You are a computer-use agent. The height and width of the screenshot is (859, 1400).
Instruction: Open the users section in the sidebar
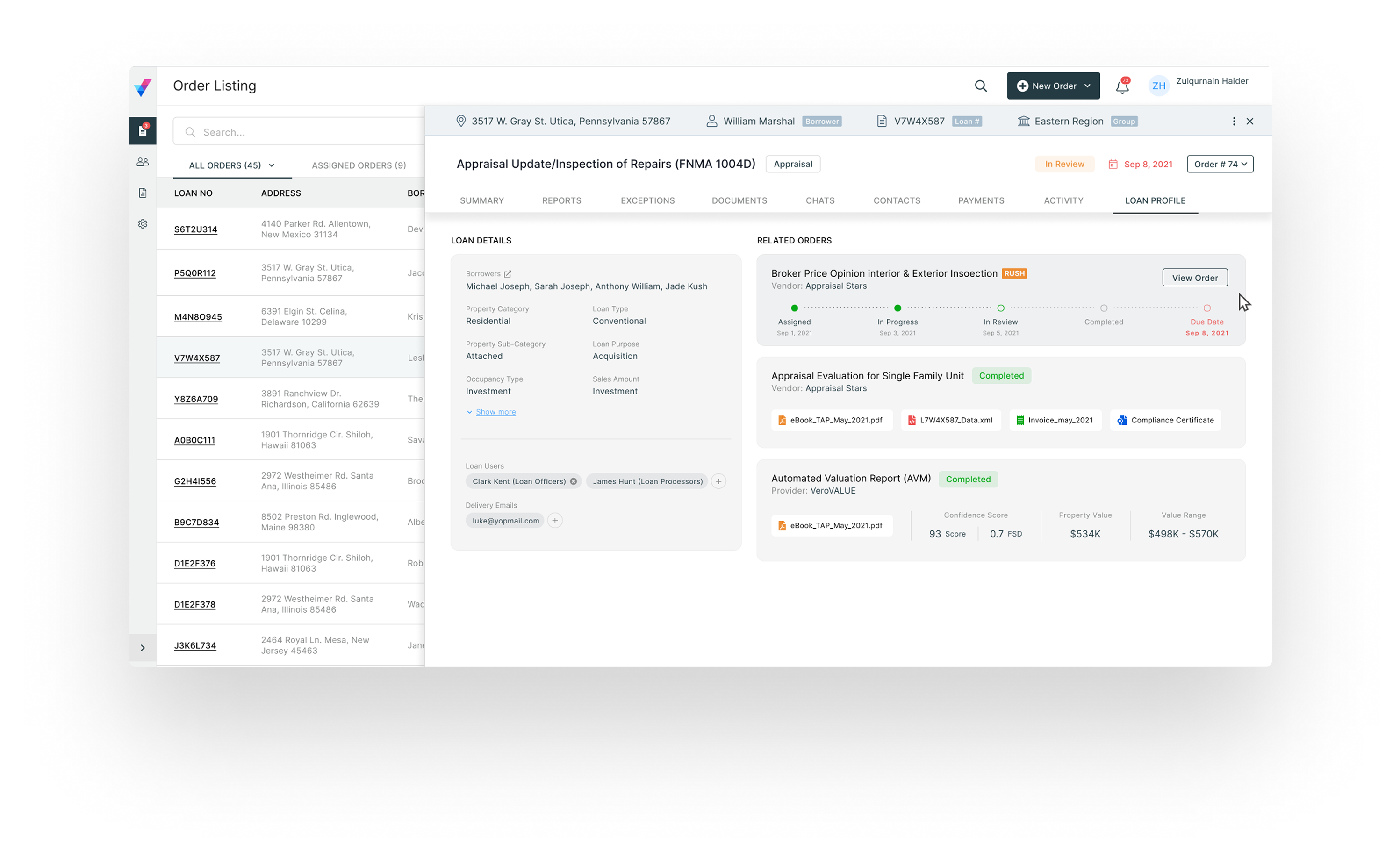143,162
